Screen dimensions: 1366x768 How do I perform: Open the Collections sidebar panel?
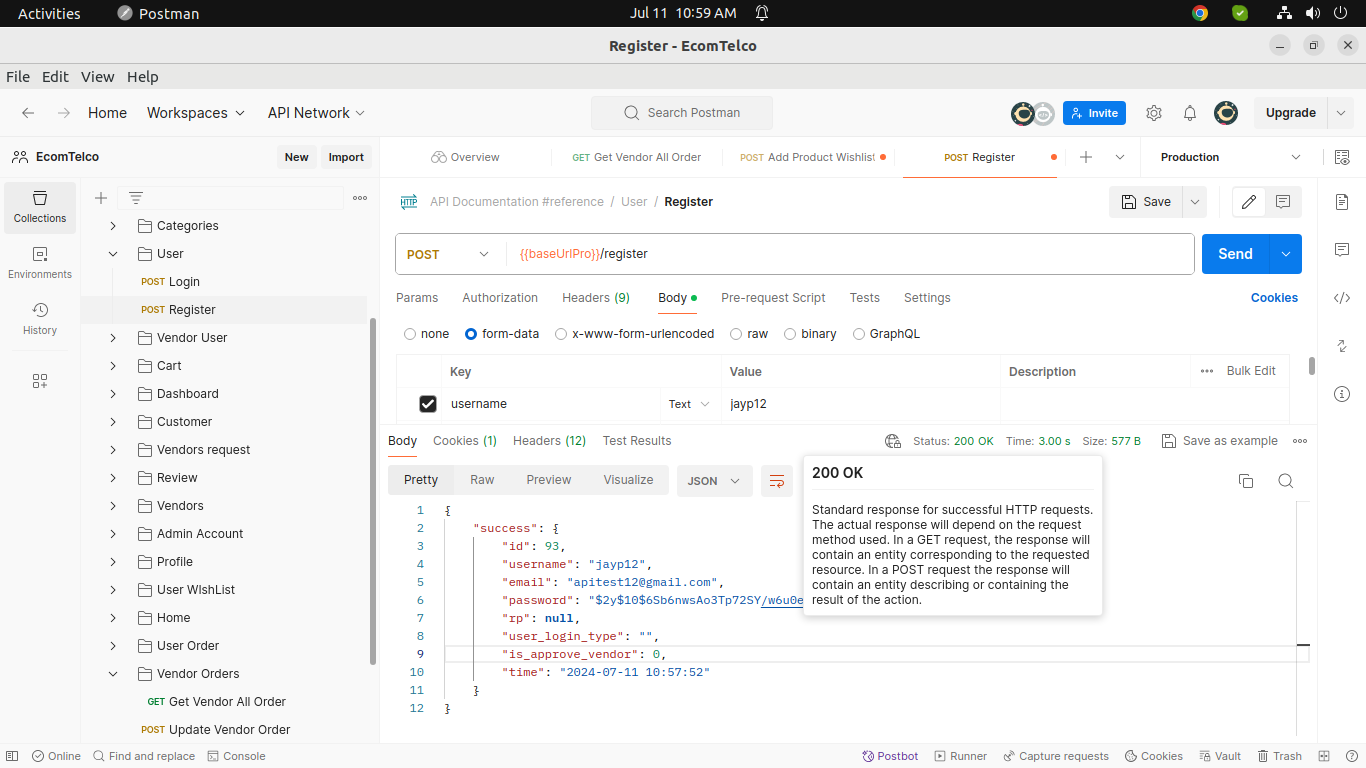[x=40, y=207]
